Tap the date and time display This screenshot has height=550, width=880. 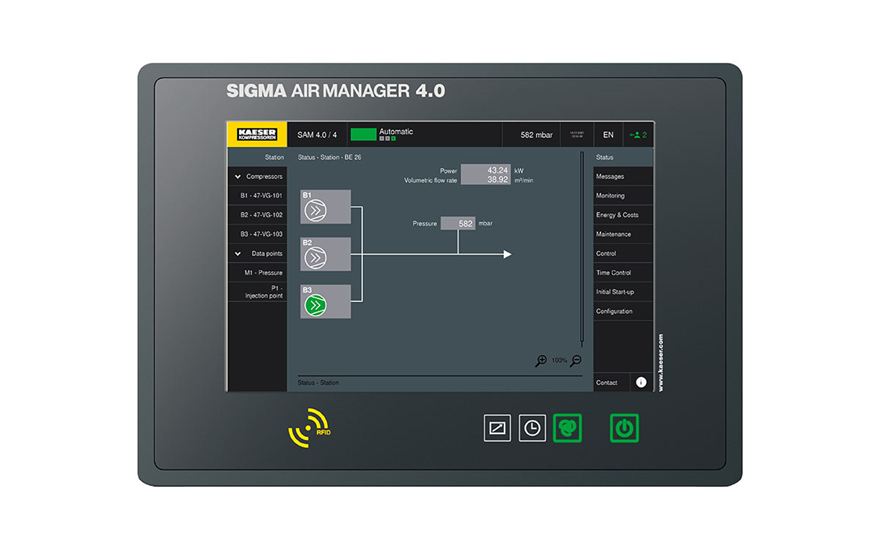point(577,135)
